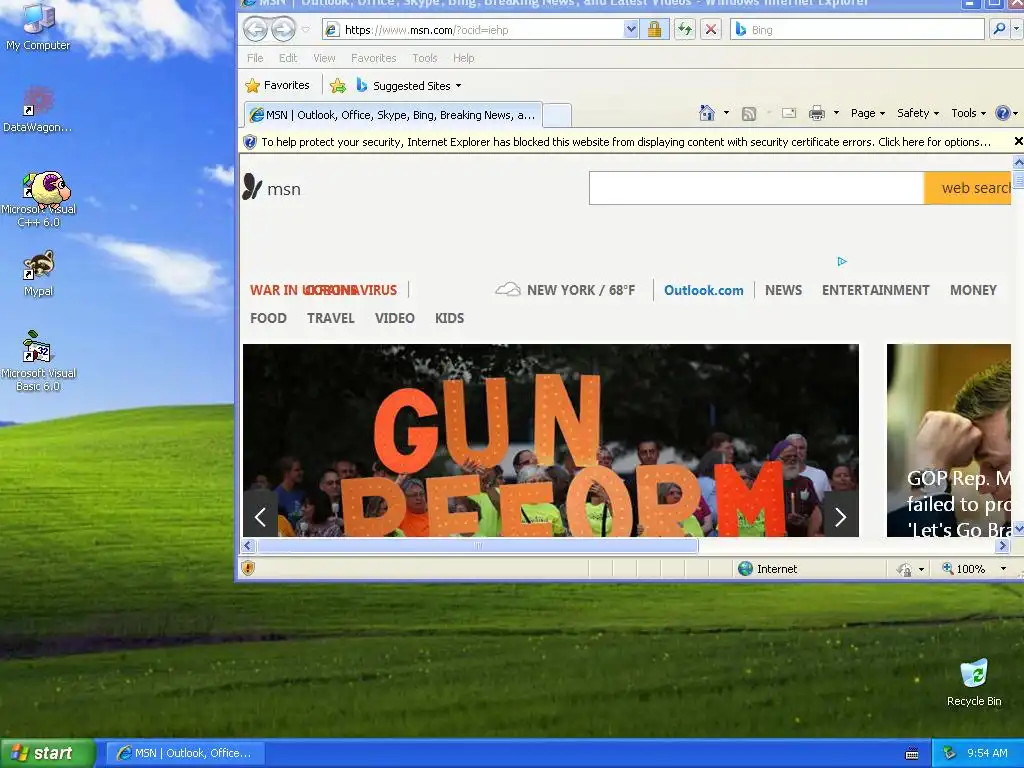Open the Safety dropdown menu
Image resolution: width=1024 pixels, height=768 pixels.
coord(918,113)
